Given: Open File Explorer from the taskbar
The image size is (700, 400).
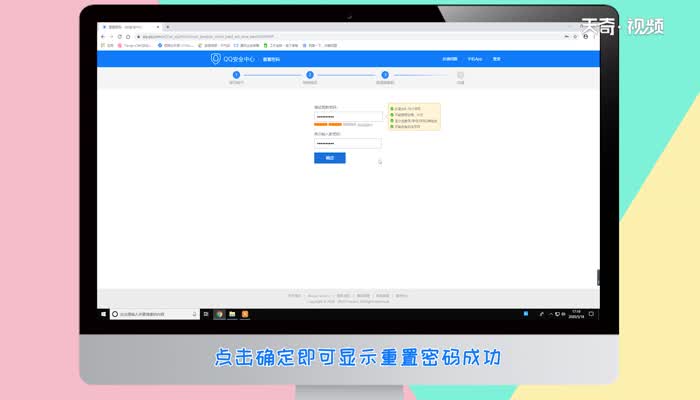Looking at the screenshot, I should (232, 314).
